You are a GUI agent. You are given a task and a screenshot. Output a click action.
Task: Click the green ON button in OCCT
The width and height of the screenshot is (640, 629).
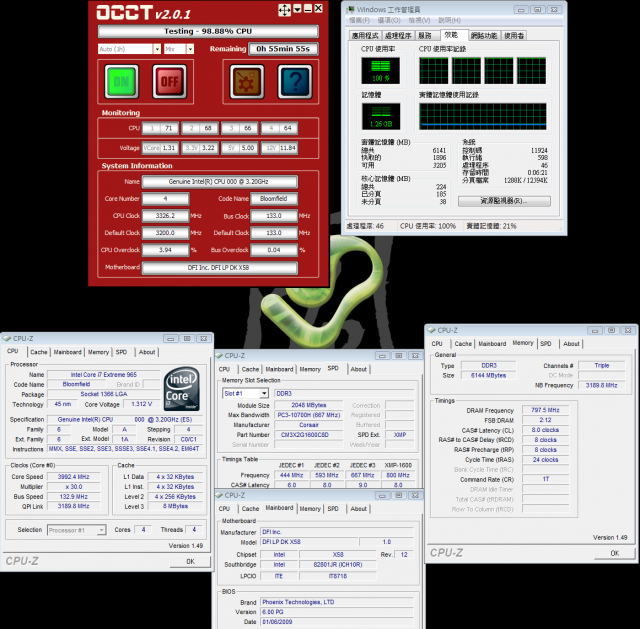point(121,81)
